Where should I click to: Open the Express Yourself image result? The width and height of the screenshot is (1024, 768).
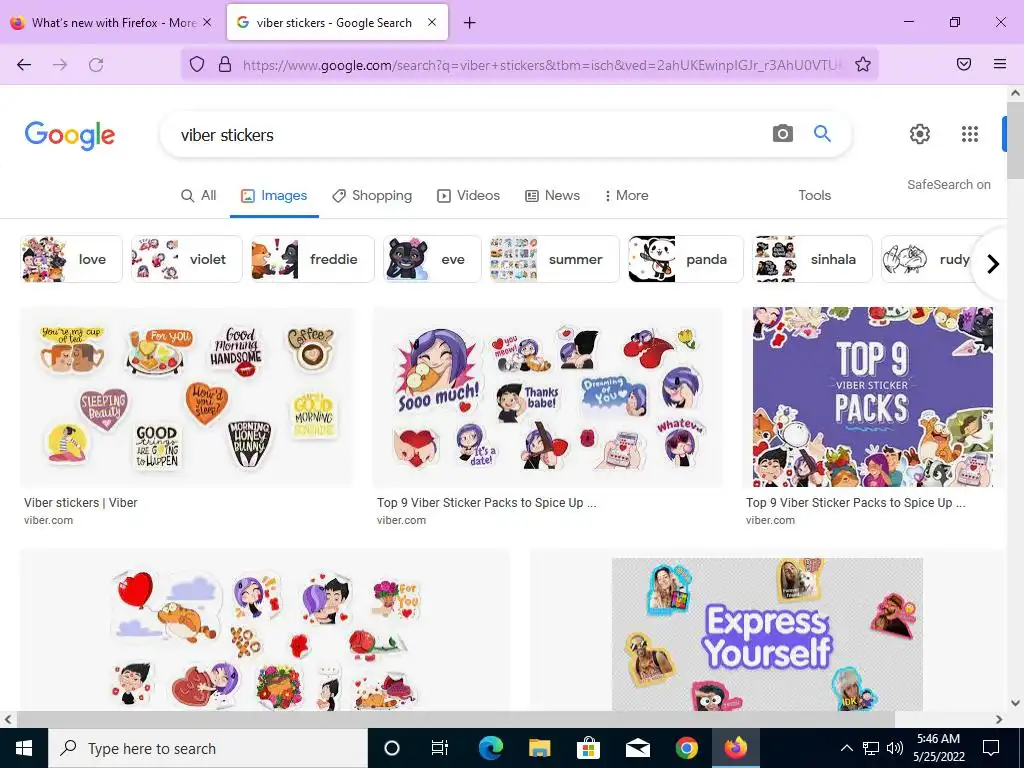tap(767, 634)
